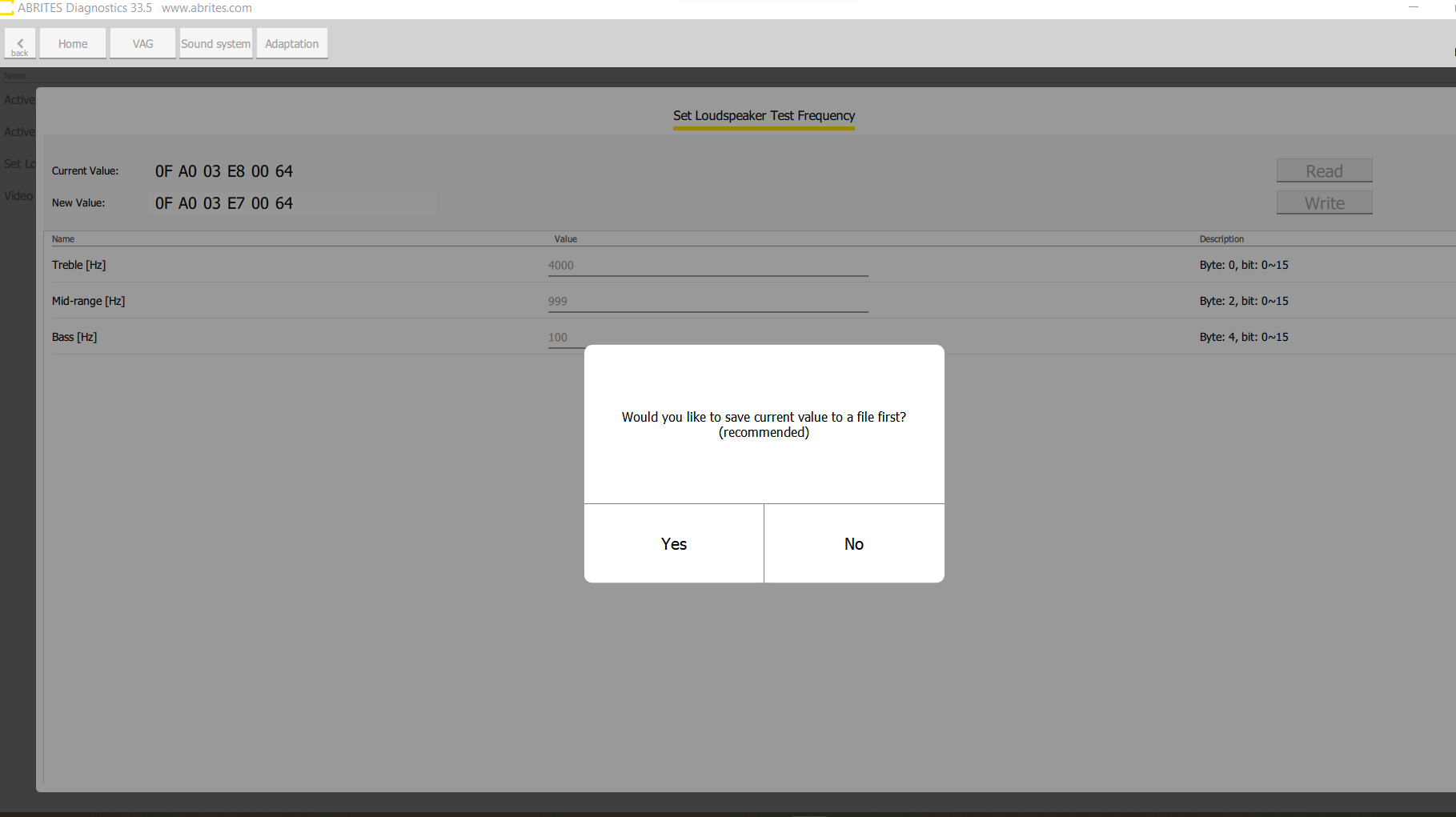Click the ABRITES logo icon in title bar
Screen dimensions: 1456x817
pyautogui.click(x=6, y=8)
